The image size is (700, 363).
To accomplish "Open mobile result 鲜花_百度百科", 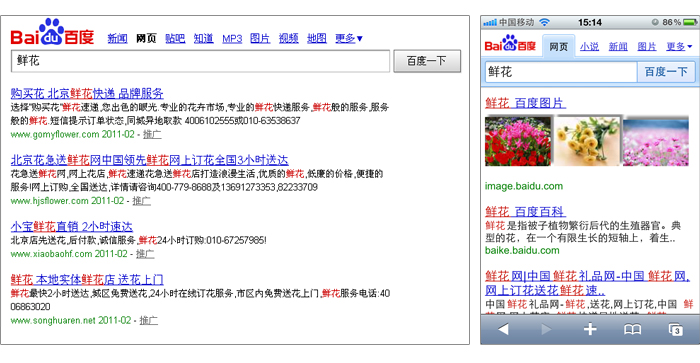I will 525,212.
